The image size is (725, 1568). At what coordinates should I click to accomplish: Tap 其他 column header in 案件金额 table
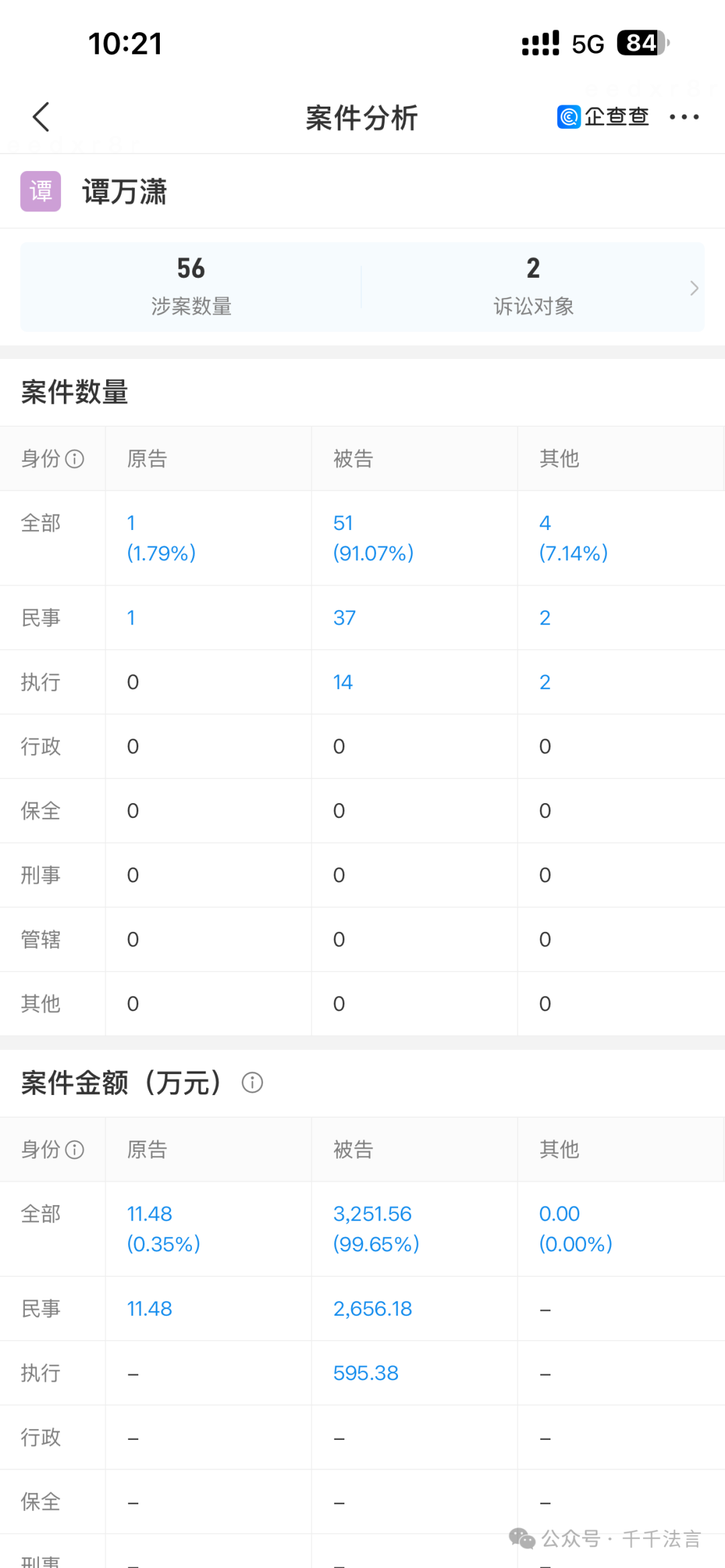point(559,1150)
